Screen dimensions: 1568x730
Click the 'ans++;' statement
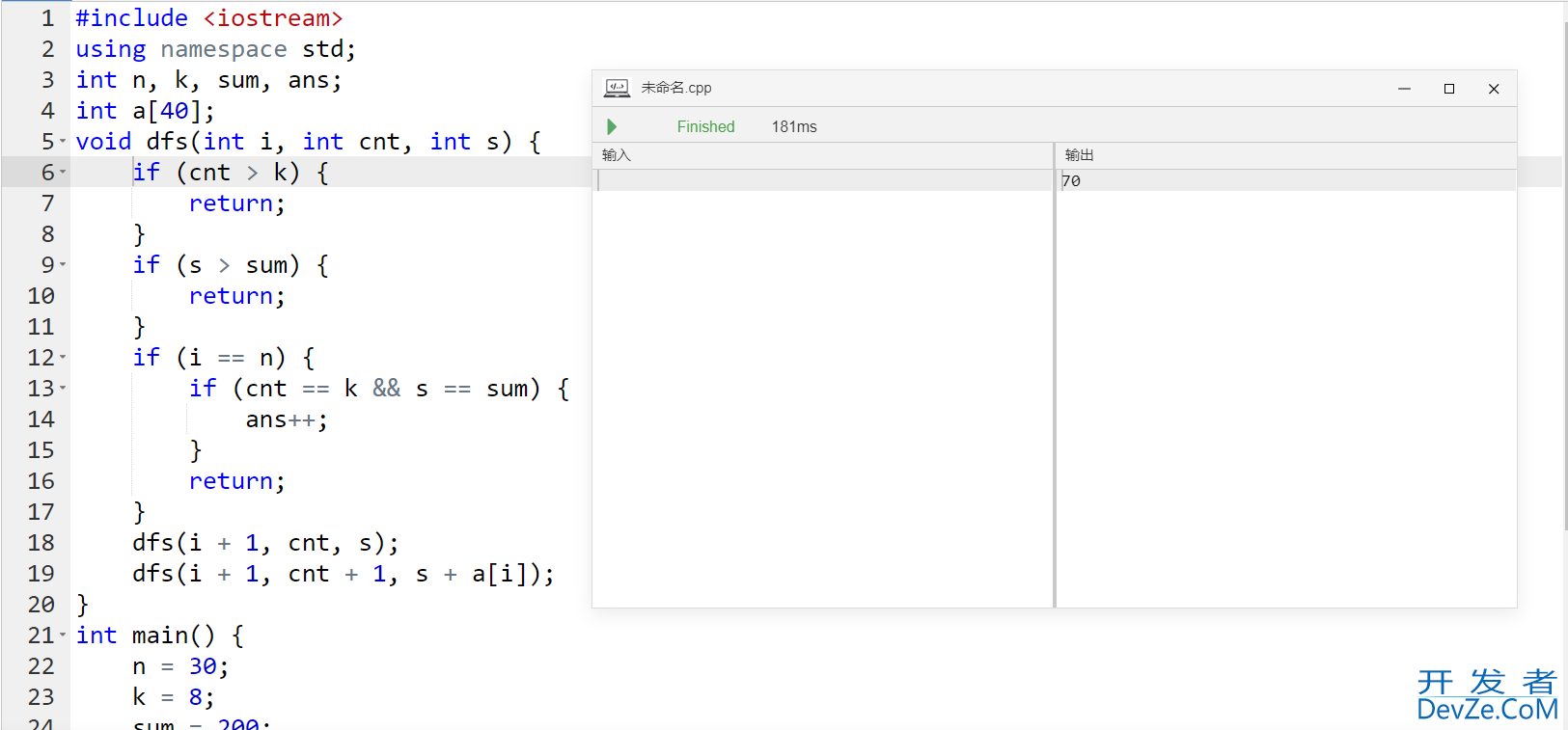pyautogui.click(x=287, y=419)
